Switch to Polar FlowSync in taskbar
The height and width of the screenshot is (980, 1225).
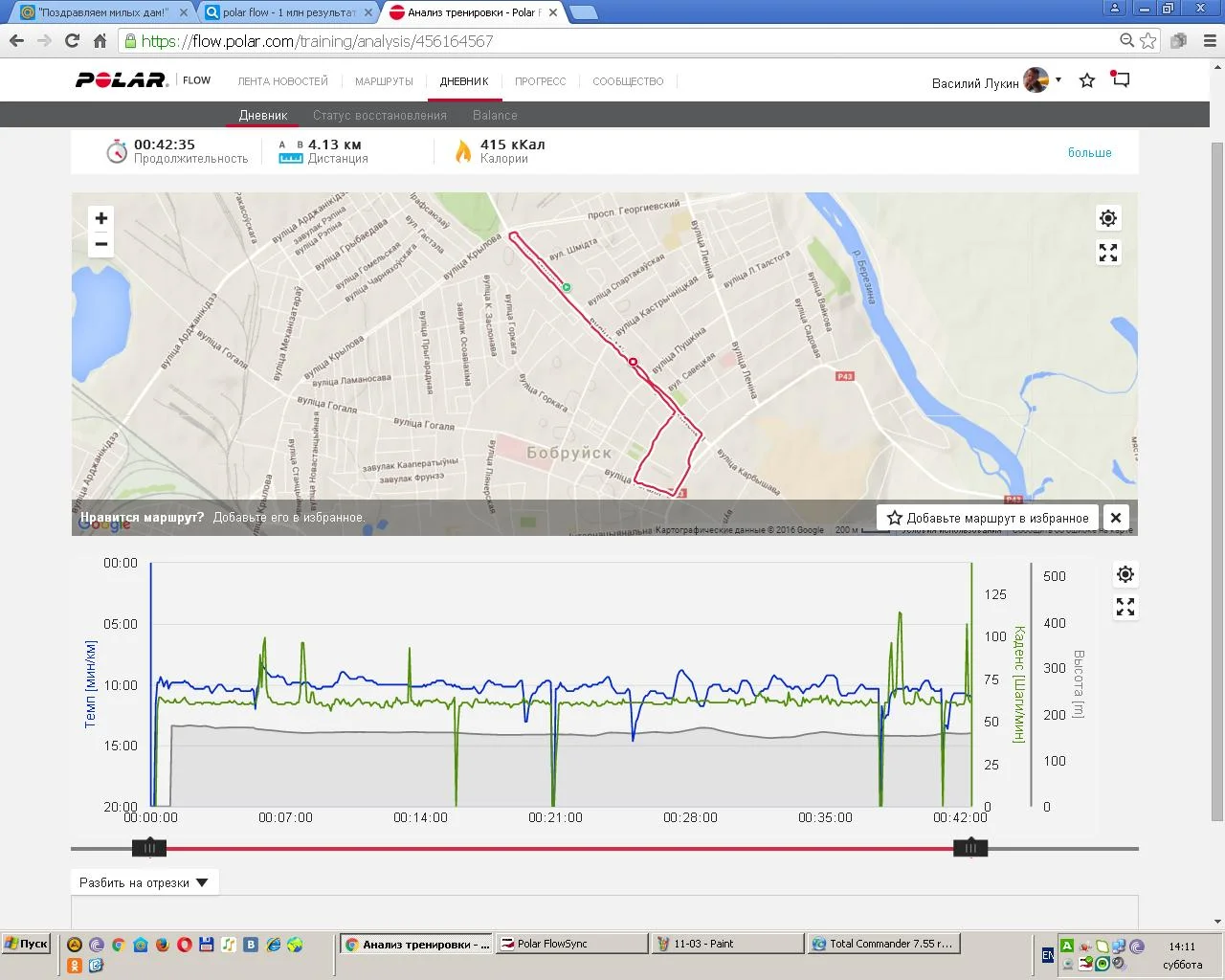pyautogui.click(x=572, y=944)
